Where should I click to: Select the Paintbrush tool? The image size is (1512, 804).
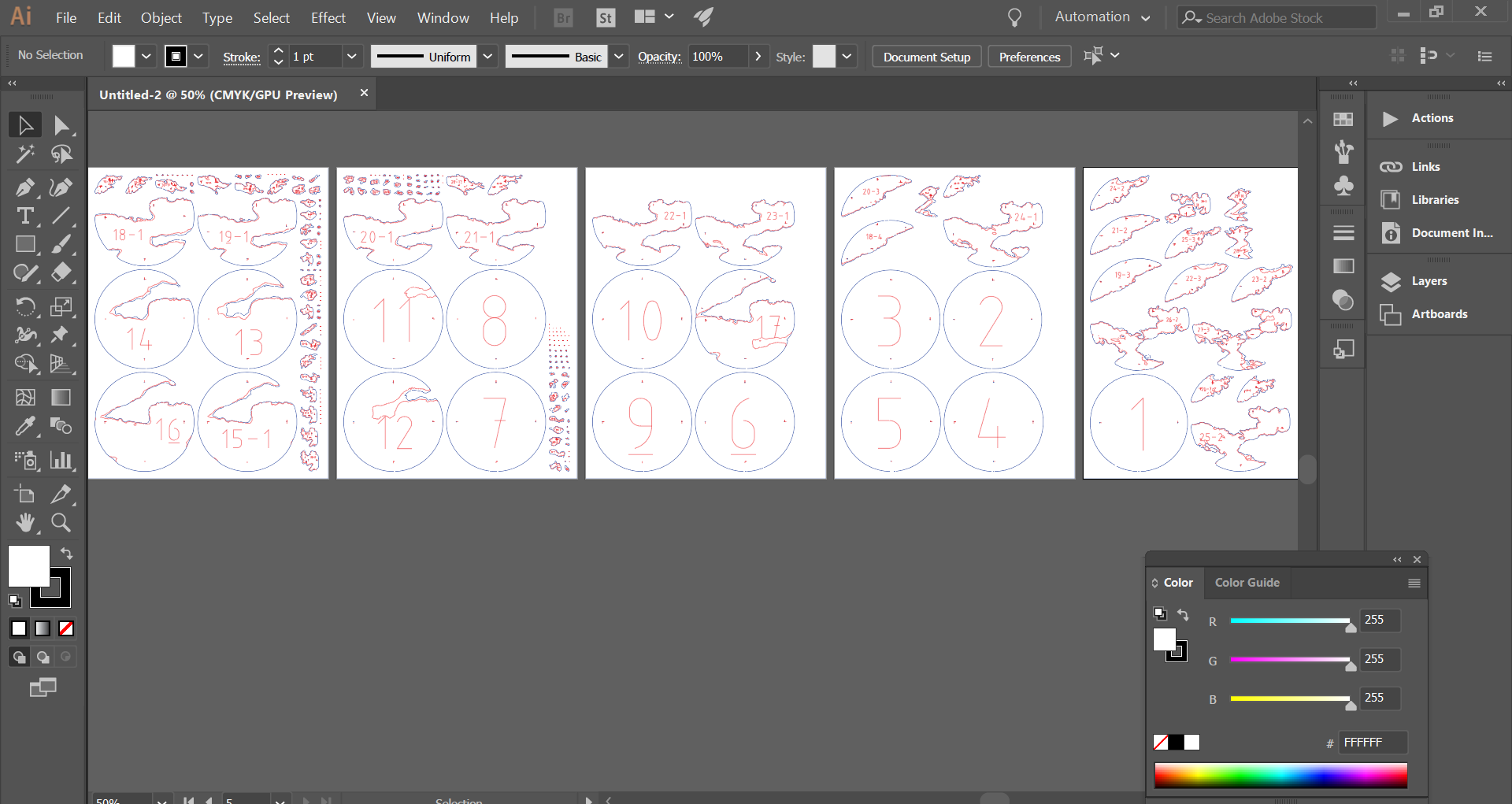click(61, 245)
